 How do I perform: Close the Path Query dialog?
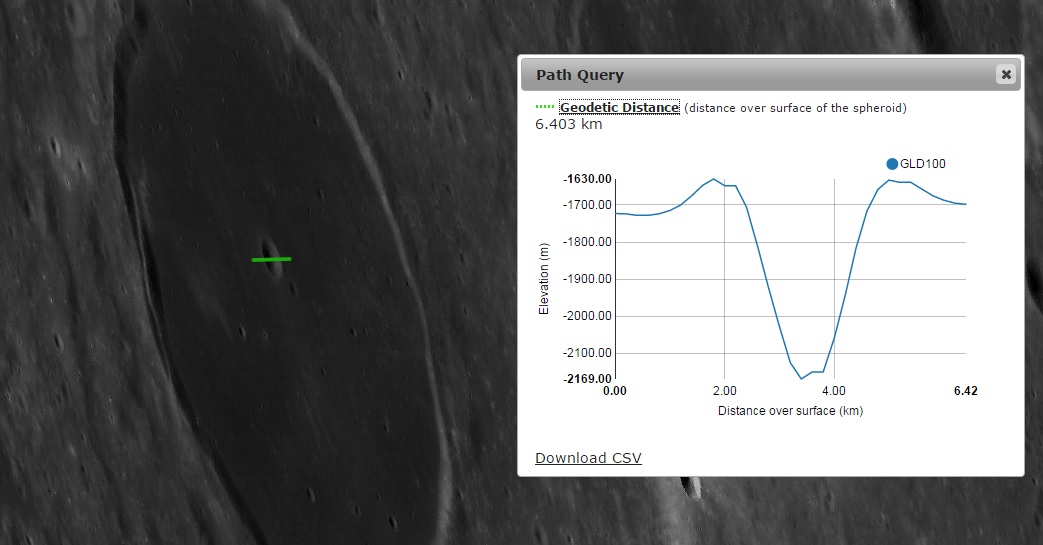[x=1006, y=75]
